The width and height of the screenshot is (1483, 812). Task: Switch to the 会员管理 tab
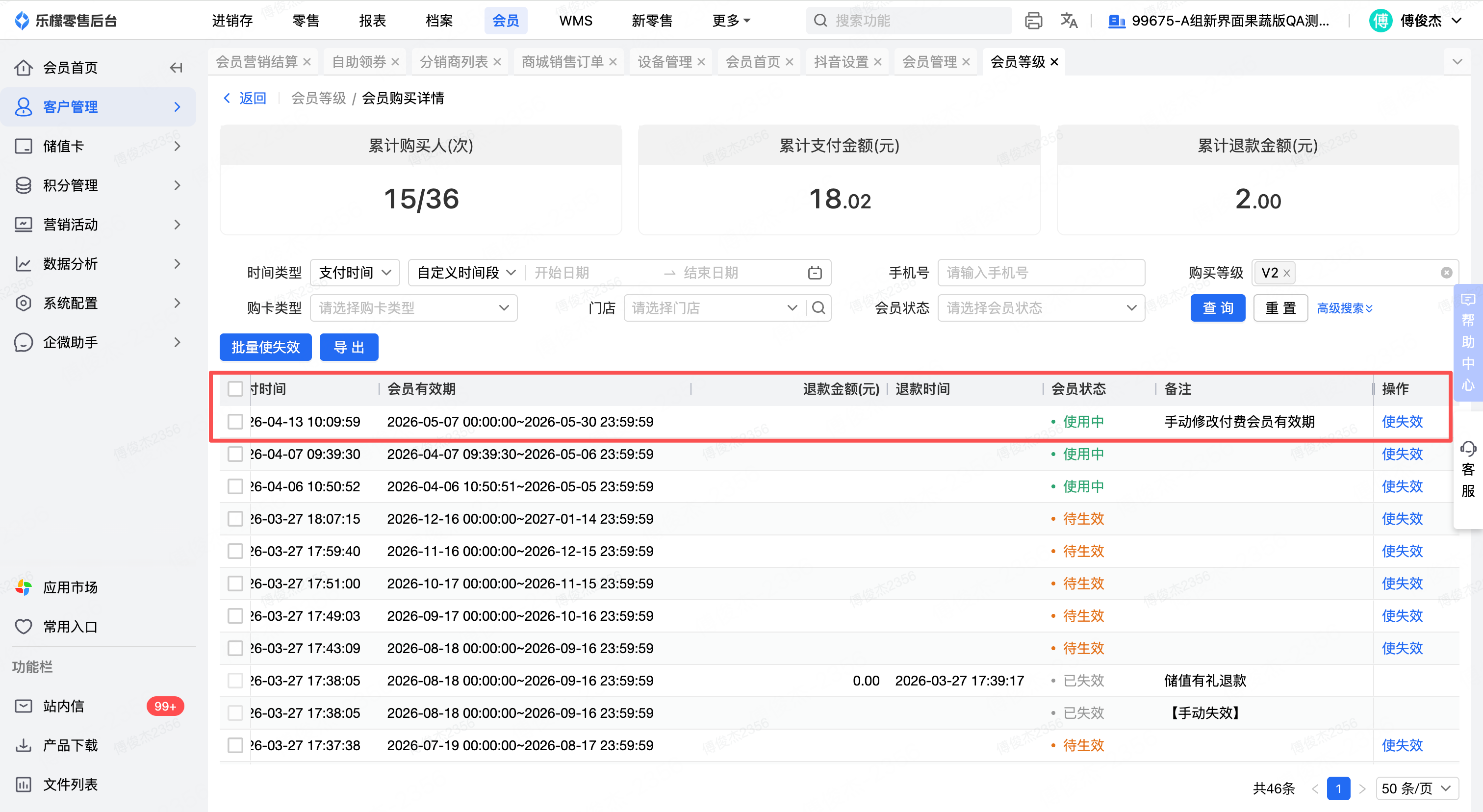pos(929,62)
